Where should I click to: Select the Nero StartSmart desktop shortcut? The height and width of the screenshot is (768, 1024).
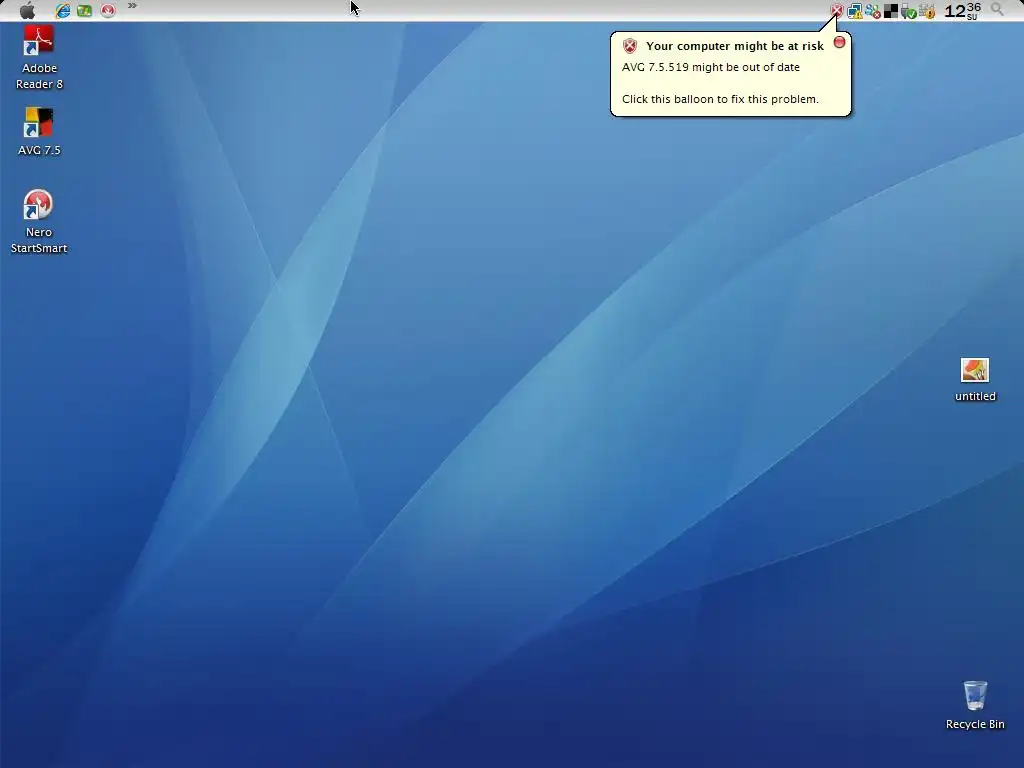pyautogui.click(x=39, y=221)
